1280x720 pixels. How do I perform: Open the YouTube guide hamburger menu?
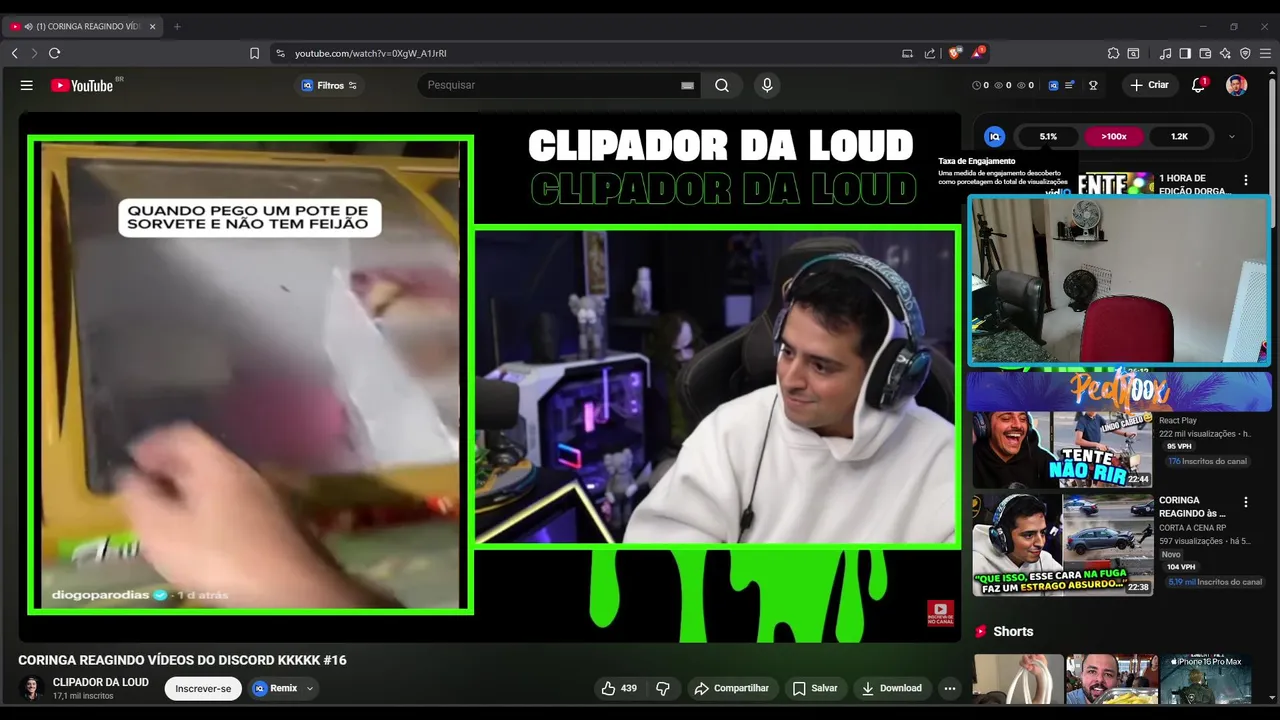[27, 85]
